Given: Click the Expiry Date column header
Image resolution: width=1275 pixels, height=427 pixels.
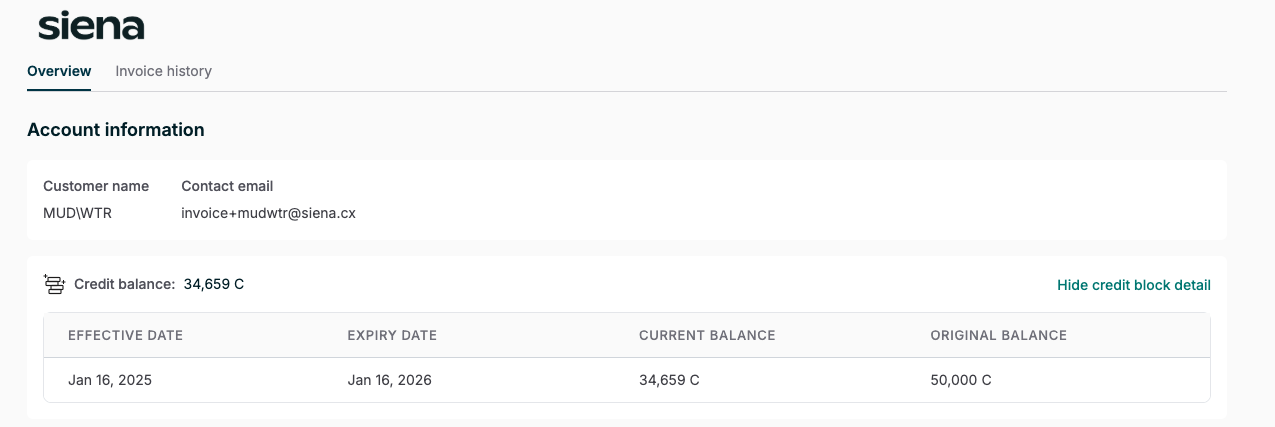Looking at the screenshot, I should pyautogui.click(x=392, y=335).
